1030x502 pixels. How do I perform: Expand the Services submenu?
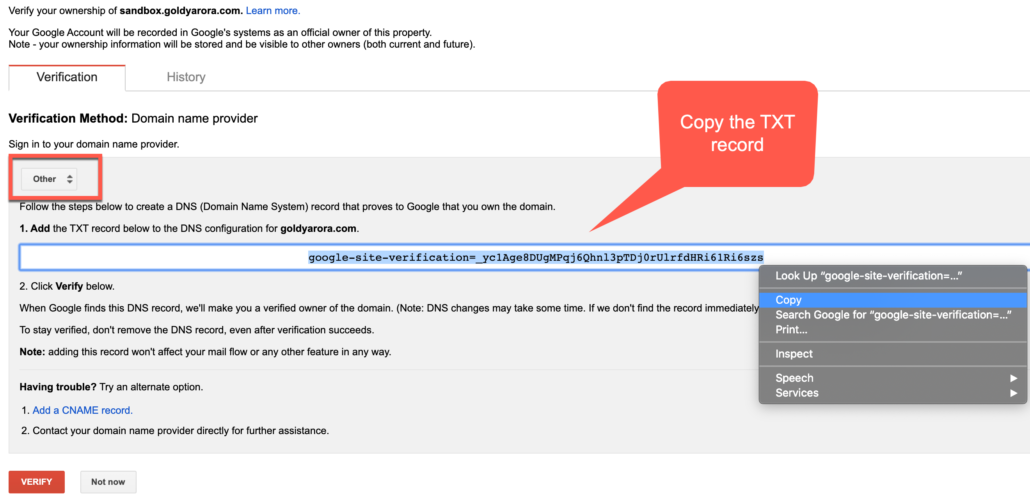(x=892, y=393)
